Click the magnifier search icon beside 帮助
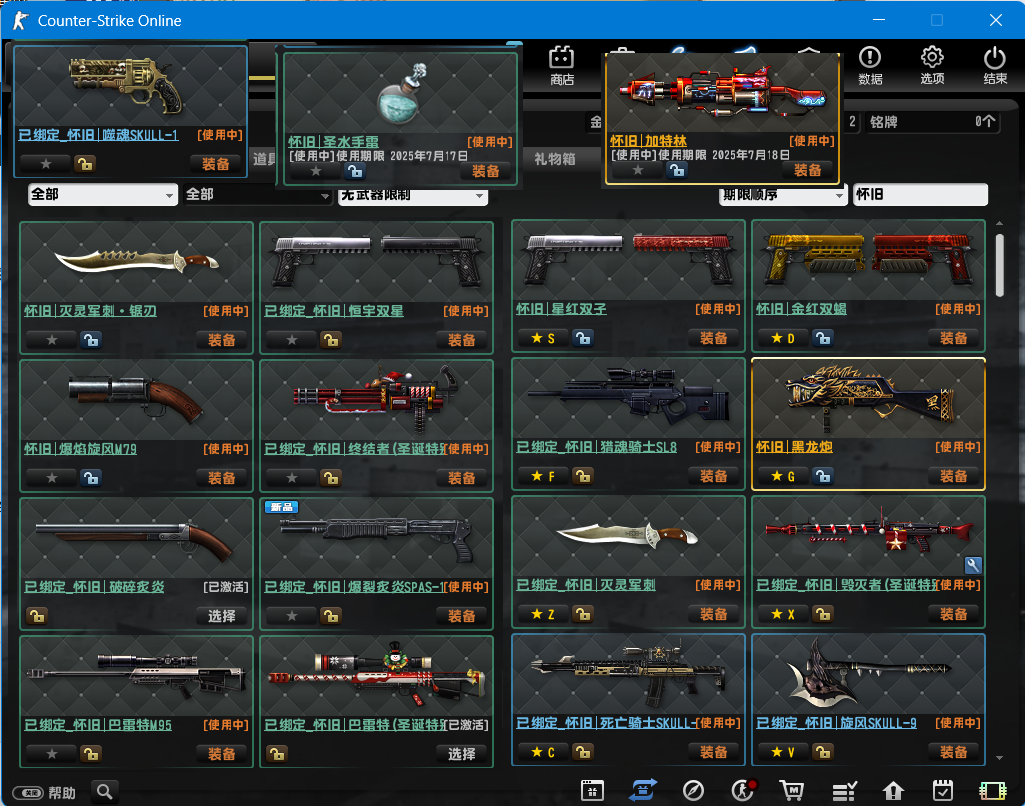1025x806 pixels. (x=104, y=792)
